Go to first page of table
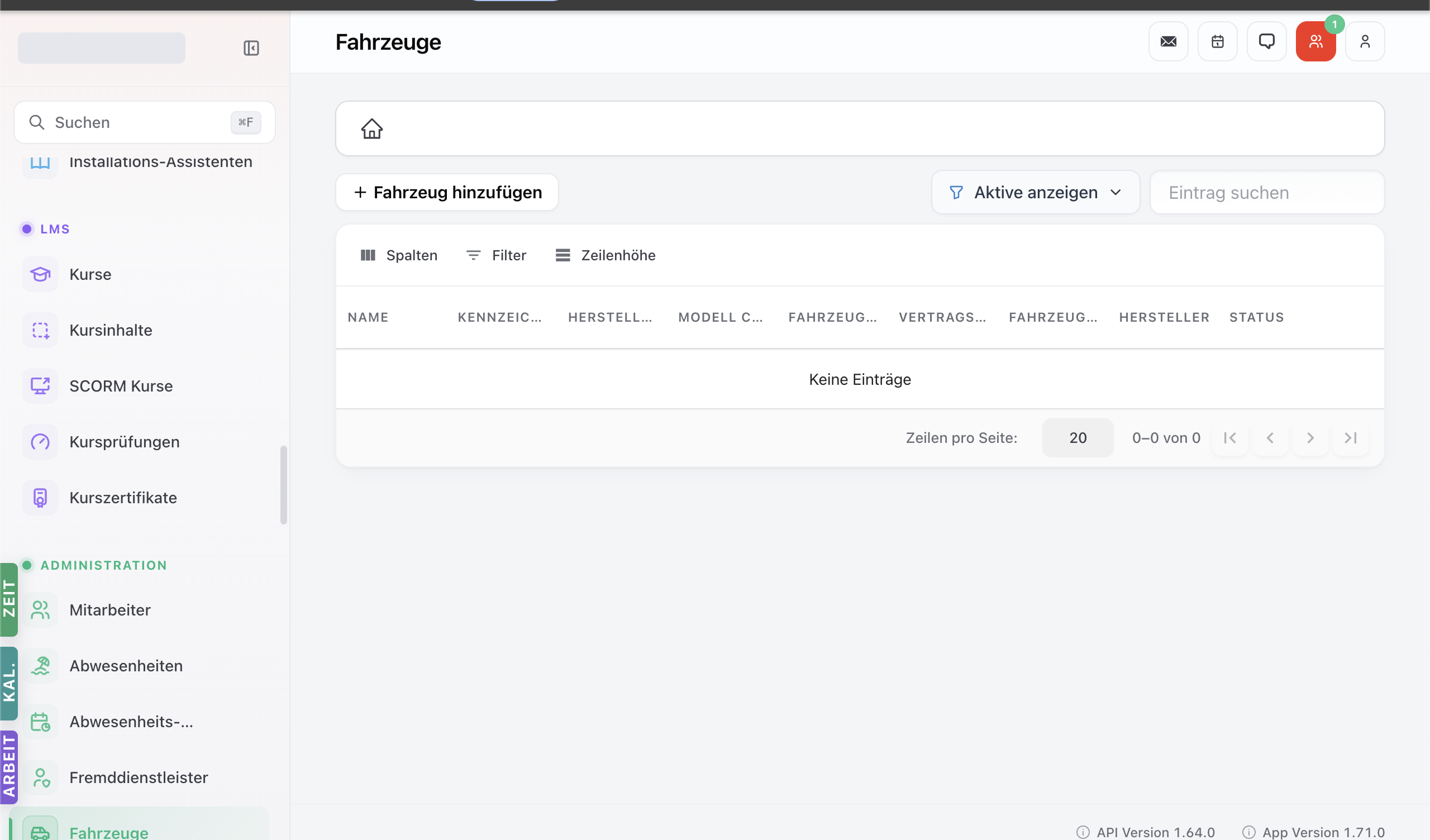Viewport: 1430px width, 840px height. pyautogui.click(x=1229, y=438)
